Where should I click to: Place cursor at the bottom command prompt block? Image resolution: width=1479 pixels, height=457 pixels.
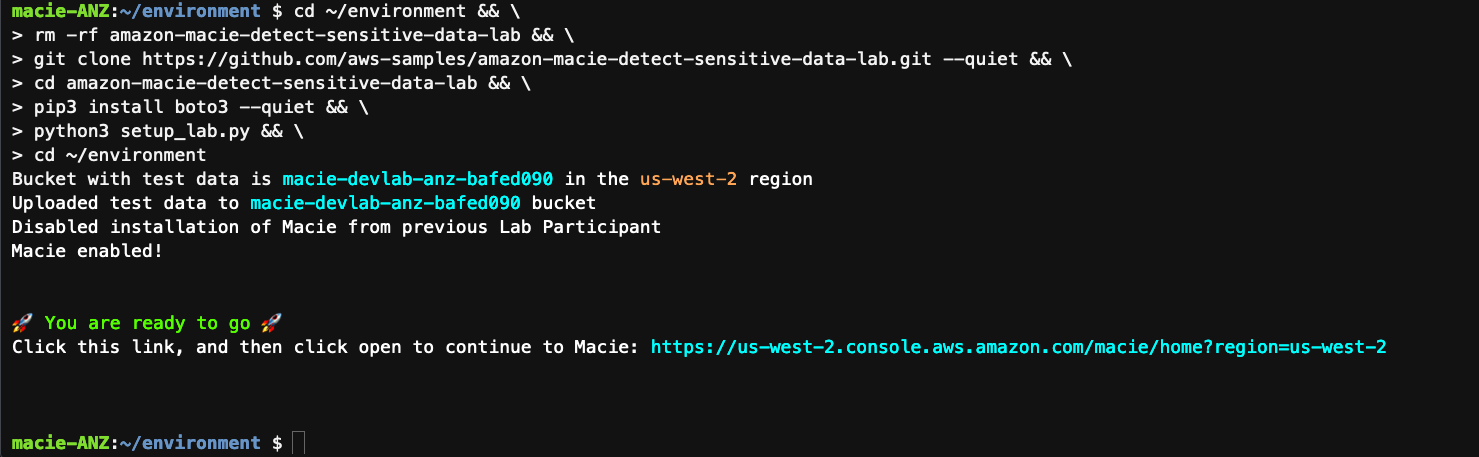point(298,443)
